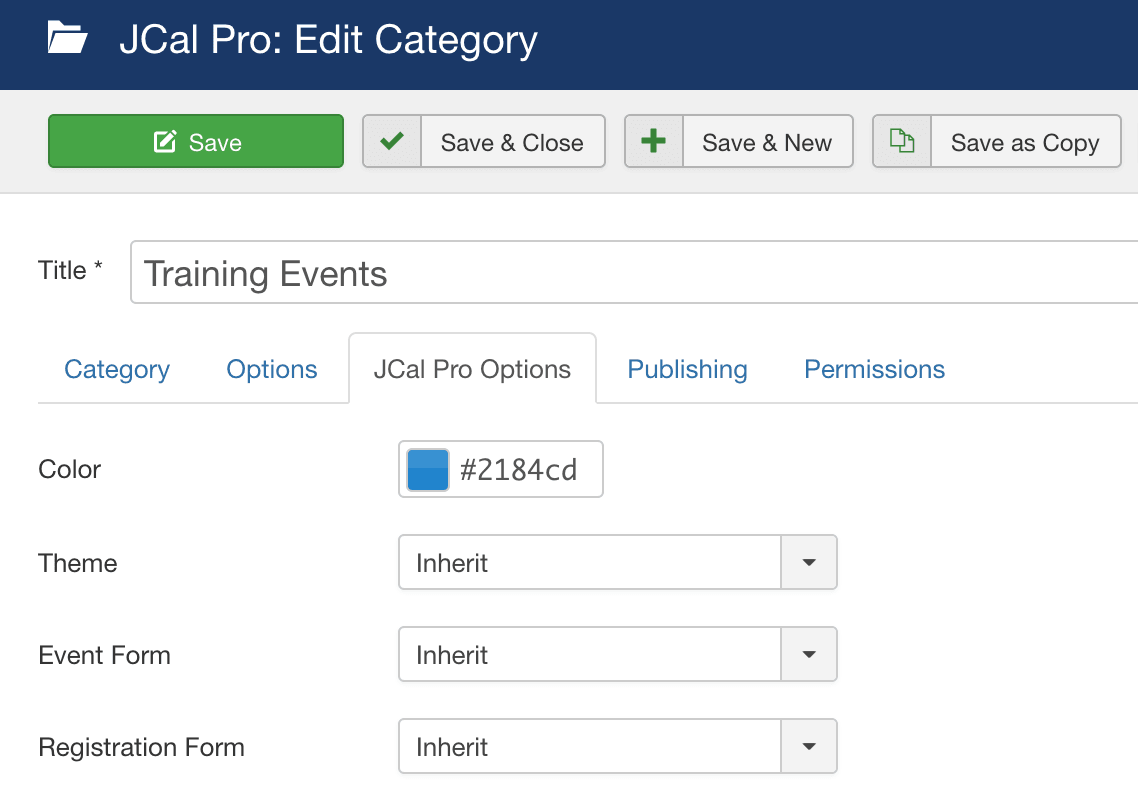This screenshot has width=1138, height=800.
Task: Click the Title field containing Training Events
Action: tap(634, 272)
